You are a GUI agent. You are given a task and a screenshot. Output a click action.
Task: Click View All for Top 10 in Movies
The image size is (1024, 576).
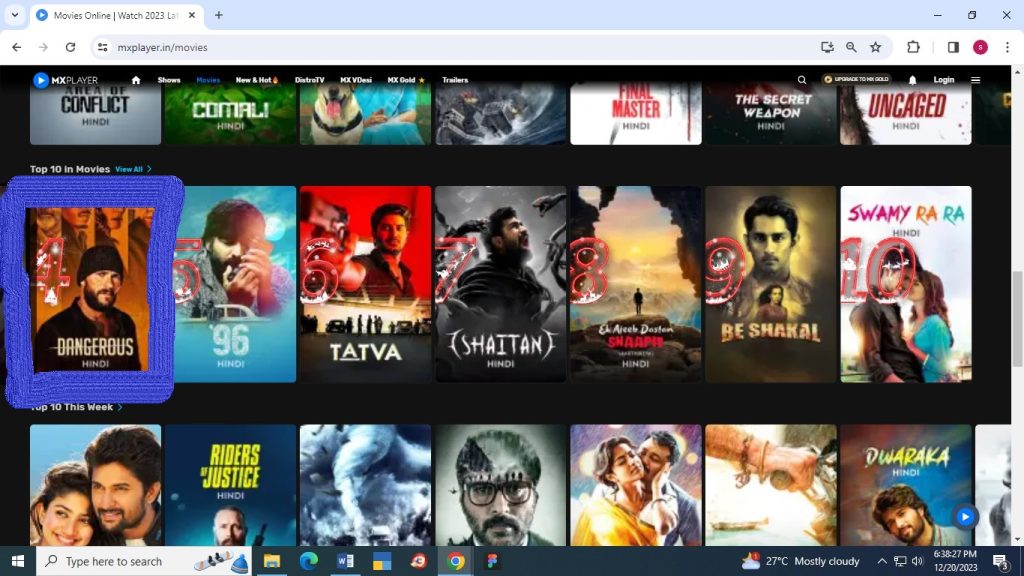133,169
